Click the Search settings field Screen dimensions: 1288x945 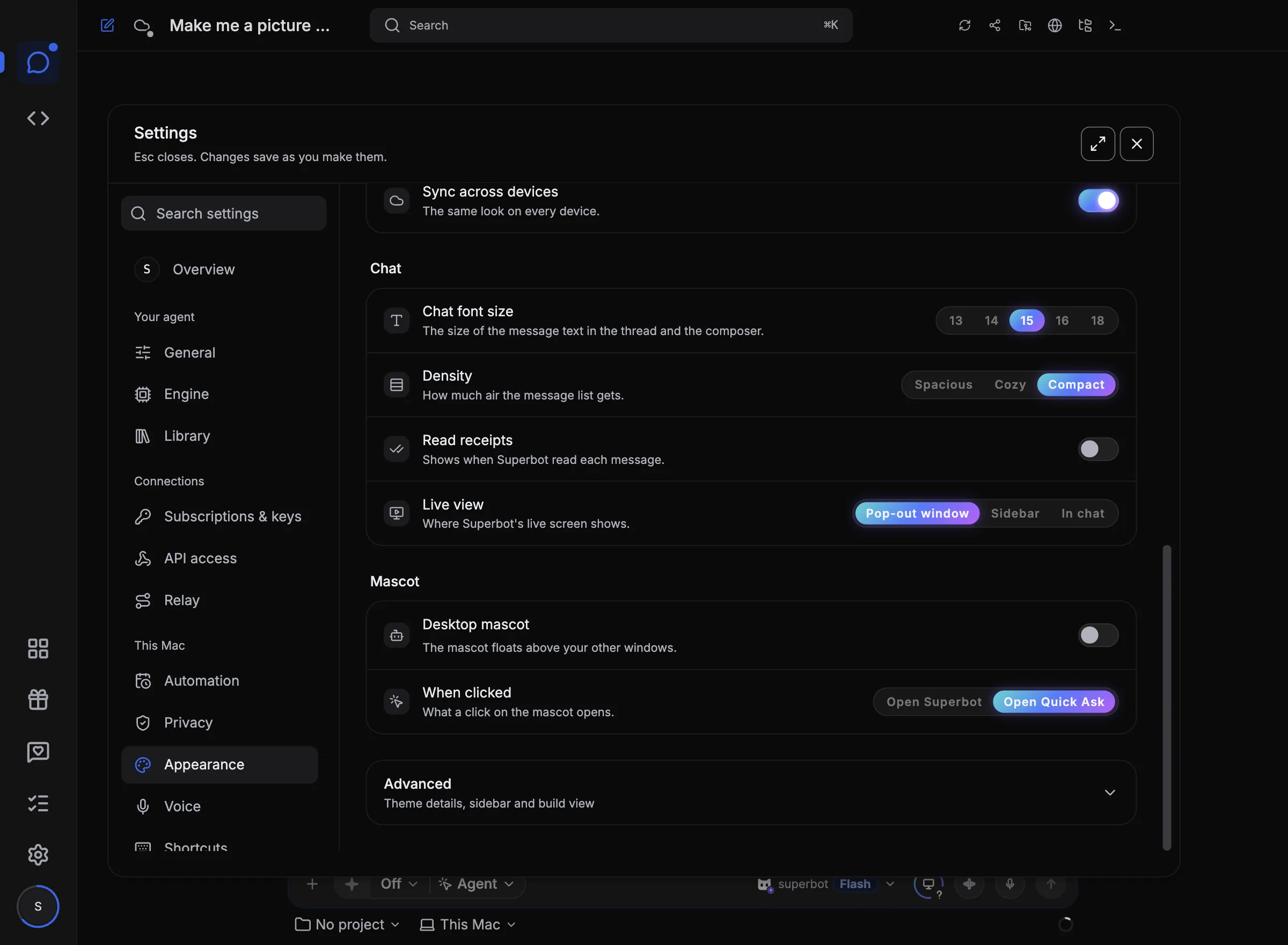[x=224, y=213]
